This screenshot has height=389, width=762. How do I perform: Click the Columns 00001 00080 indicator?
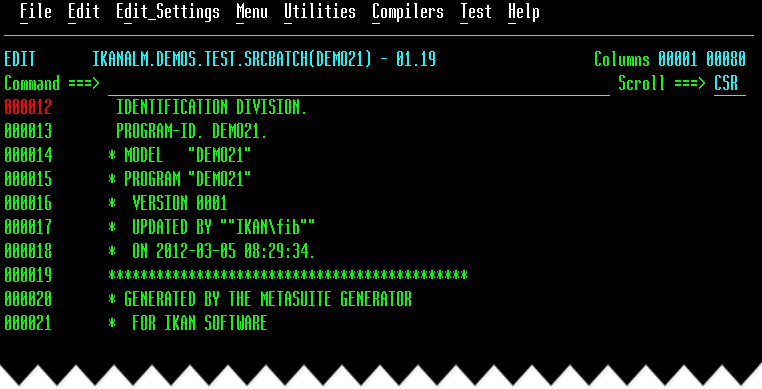(670, 59)
